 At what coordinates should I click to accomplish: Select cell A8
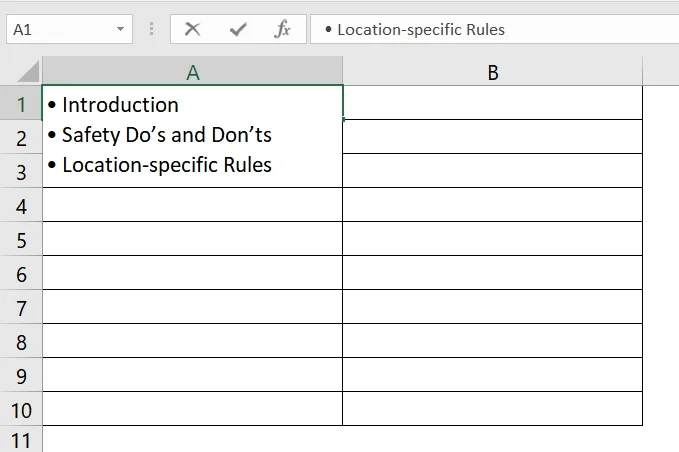point(193,340)
